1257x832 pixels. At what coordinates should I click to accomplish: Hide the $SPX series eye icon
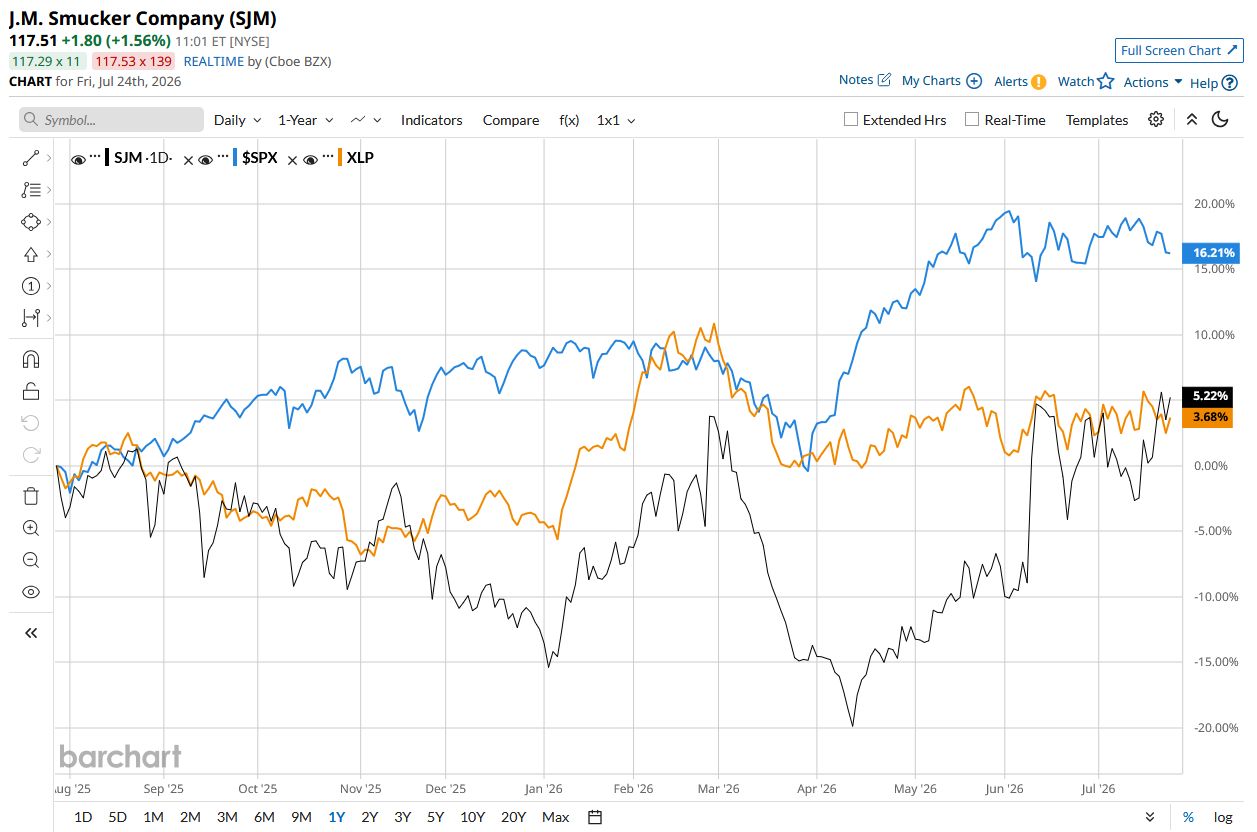coord(205,159)
